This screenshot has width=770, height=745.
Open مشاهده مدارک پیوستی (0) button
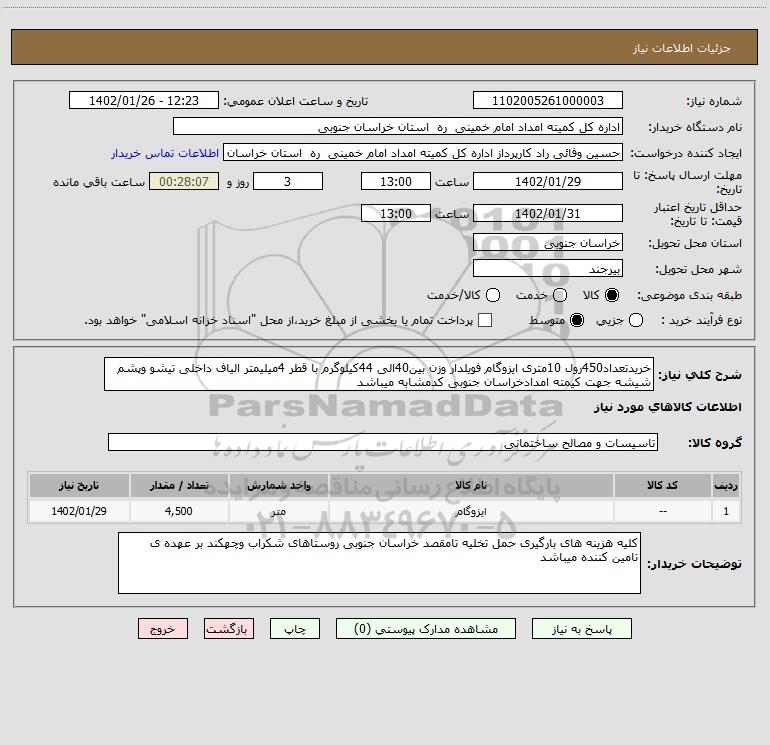426,629
